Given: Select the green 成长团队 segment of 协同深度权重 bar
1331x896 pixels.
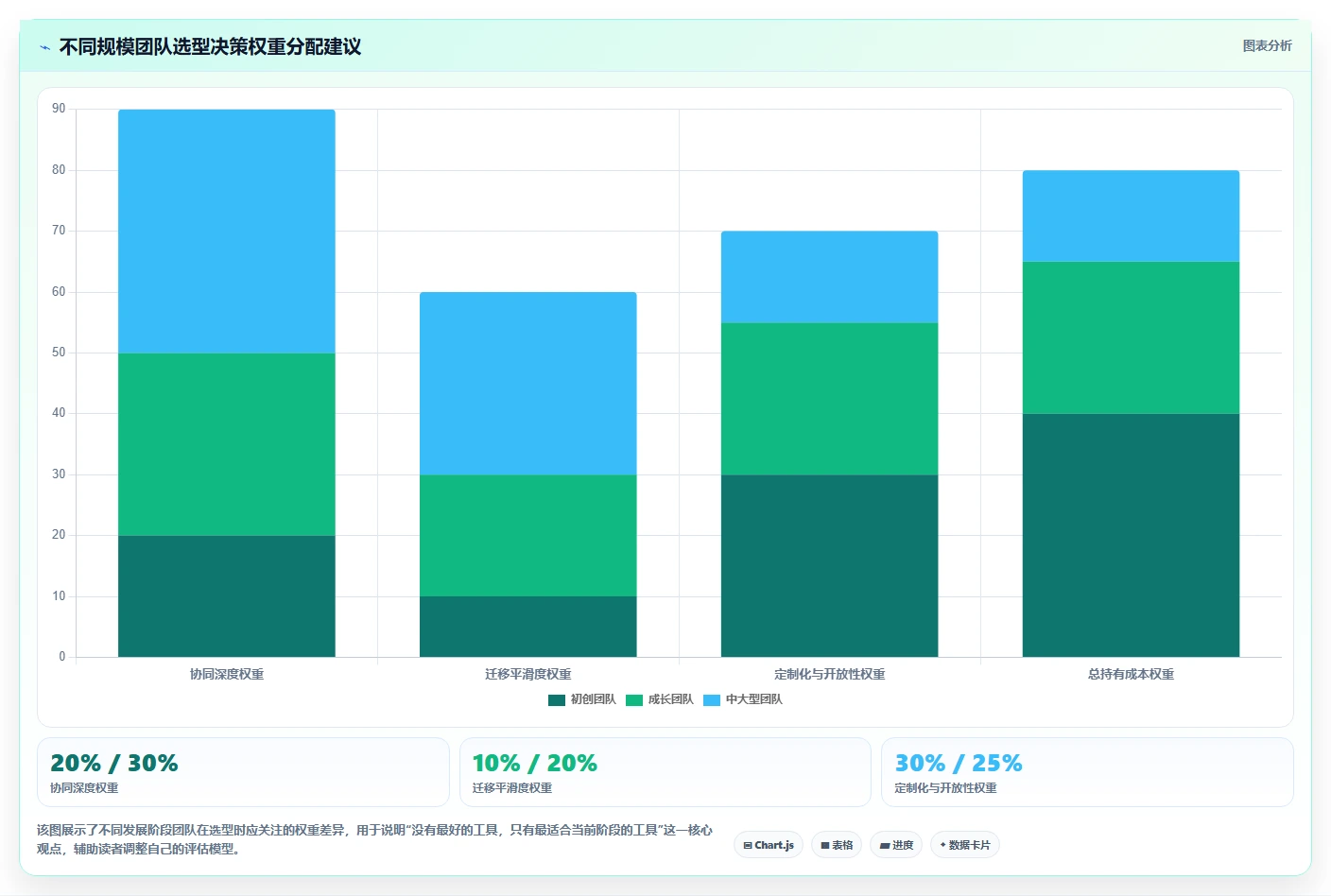Looking at the screenshot, I should [x=227, y=444].
